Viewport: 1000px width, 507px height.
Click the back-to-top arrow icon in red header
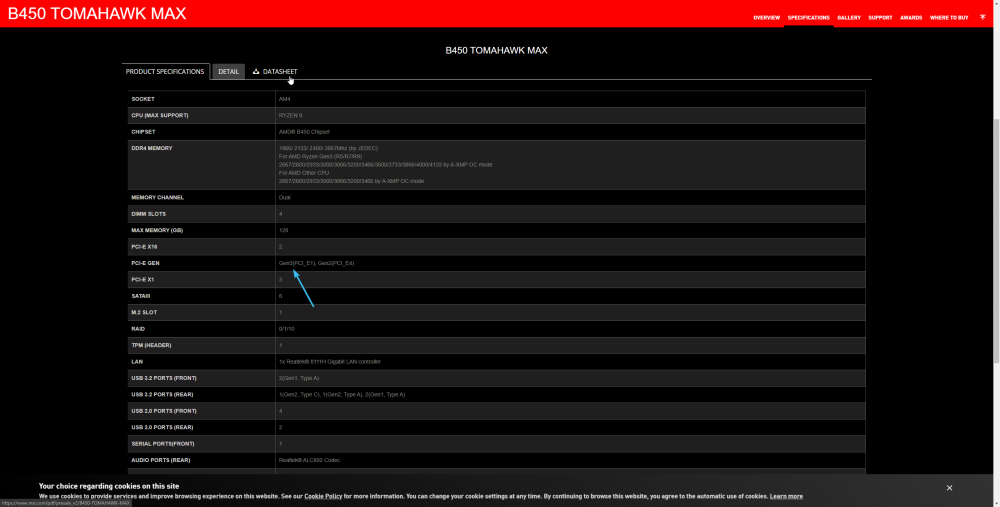[x=983, y=17]
